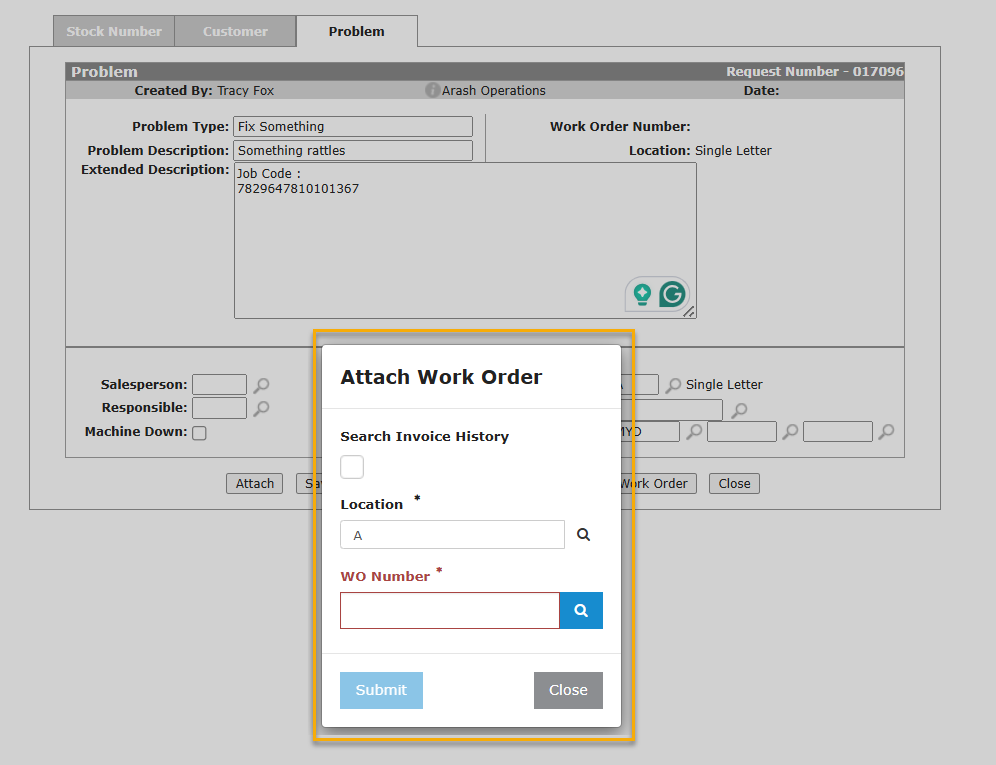Toggle the Machine Down checkbox

tap(199, 433)
